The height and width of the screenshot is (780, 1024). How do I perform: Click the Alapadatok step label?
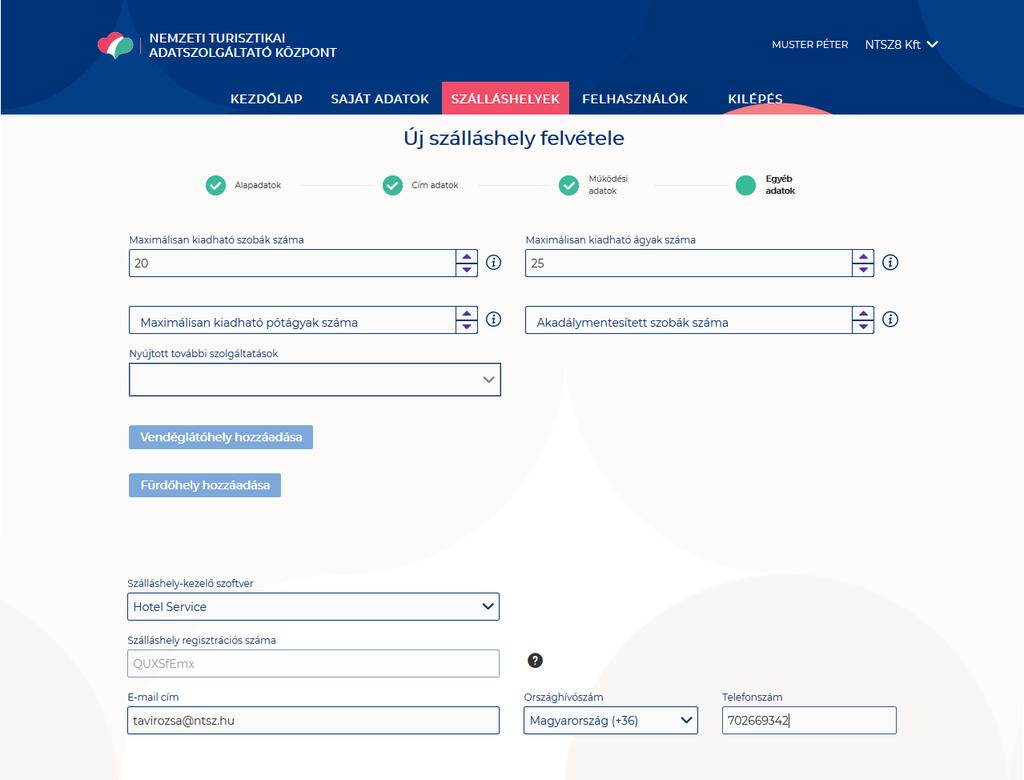[x=258, y=186]
